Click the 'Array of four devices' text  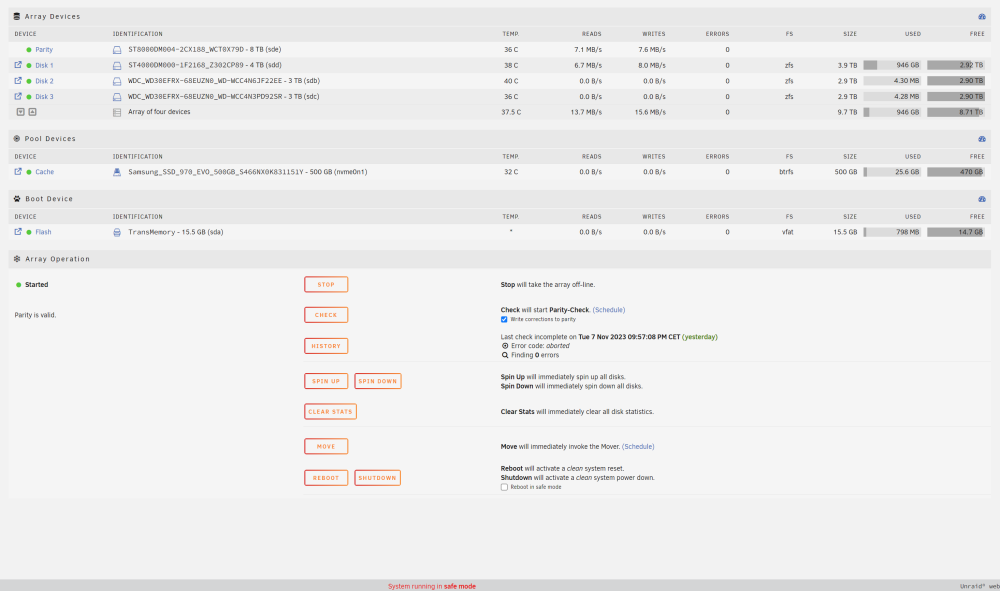[x=159, y=112]
